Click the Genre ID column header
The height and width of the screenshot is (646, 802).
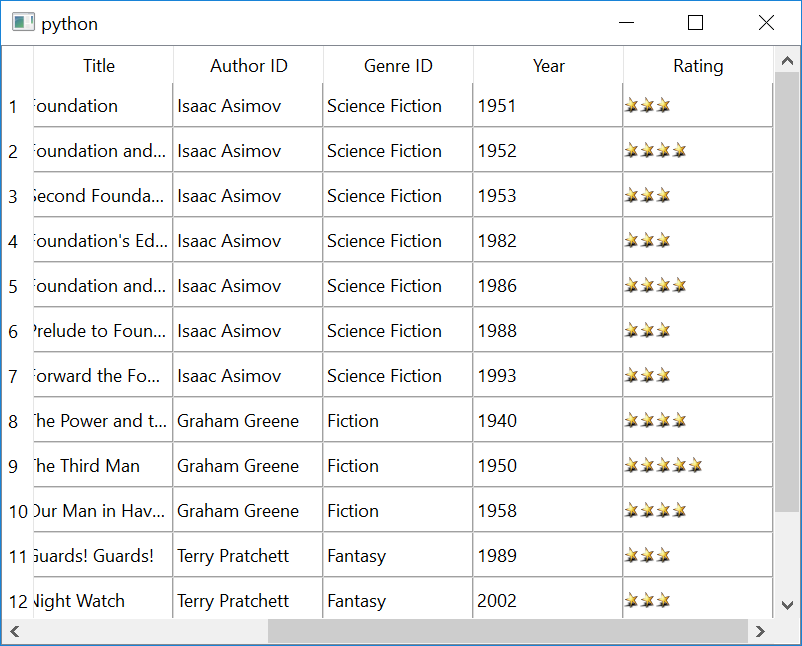(x=398, y=66)
